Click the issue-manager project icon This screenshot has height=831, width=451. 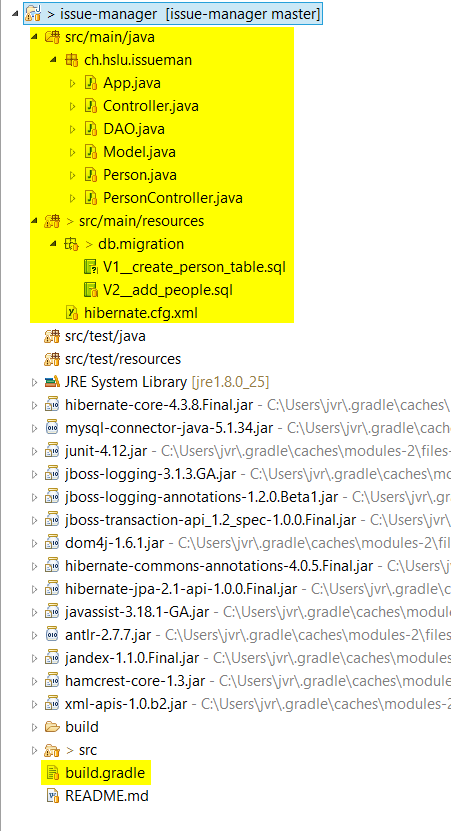[x=33, y=14]
